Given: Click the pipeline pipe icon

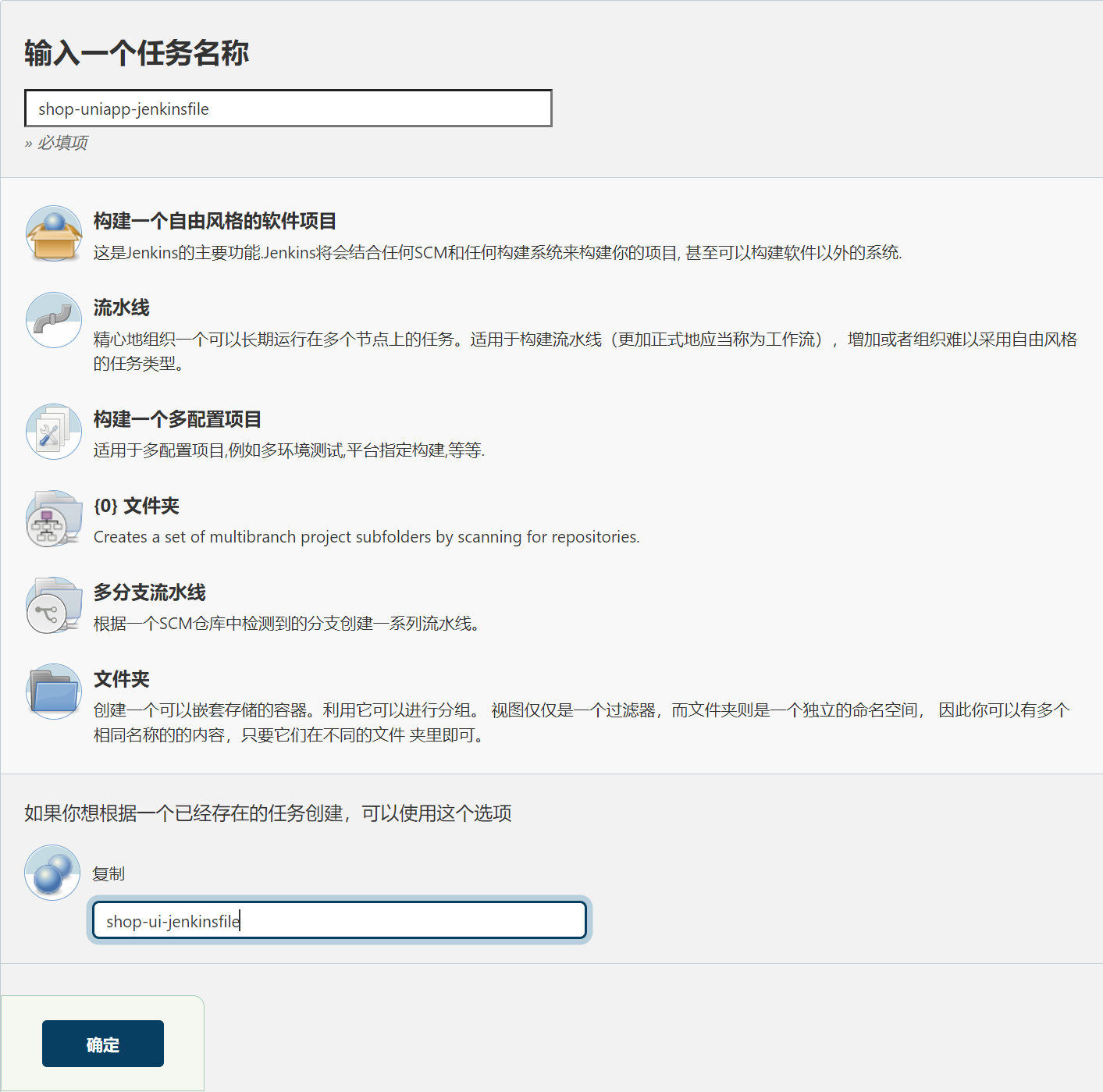Looking at the screenshot, I should (54, 320).
